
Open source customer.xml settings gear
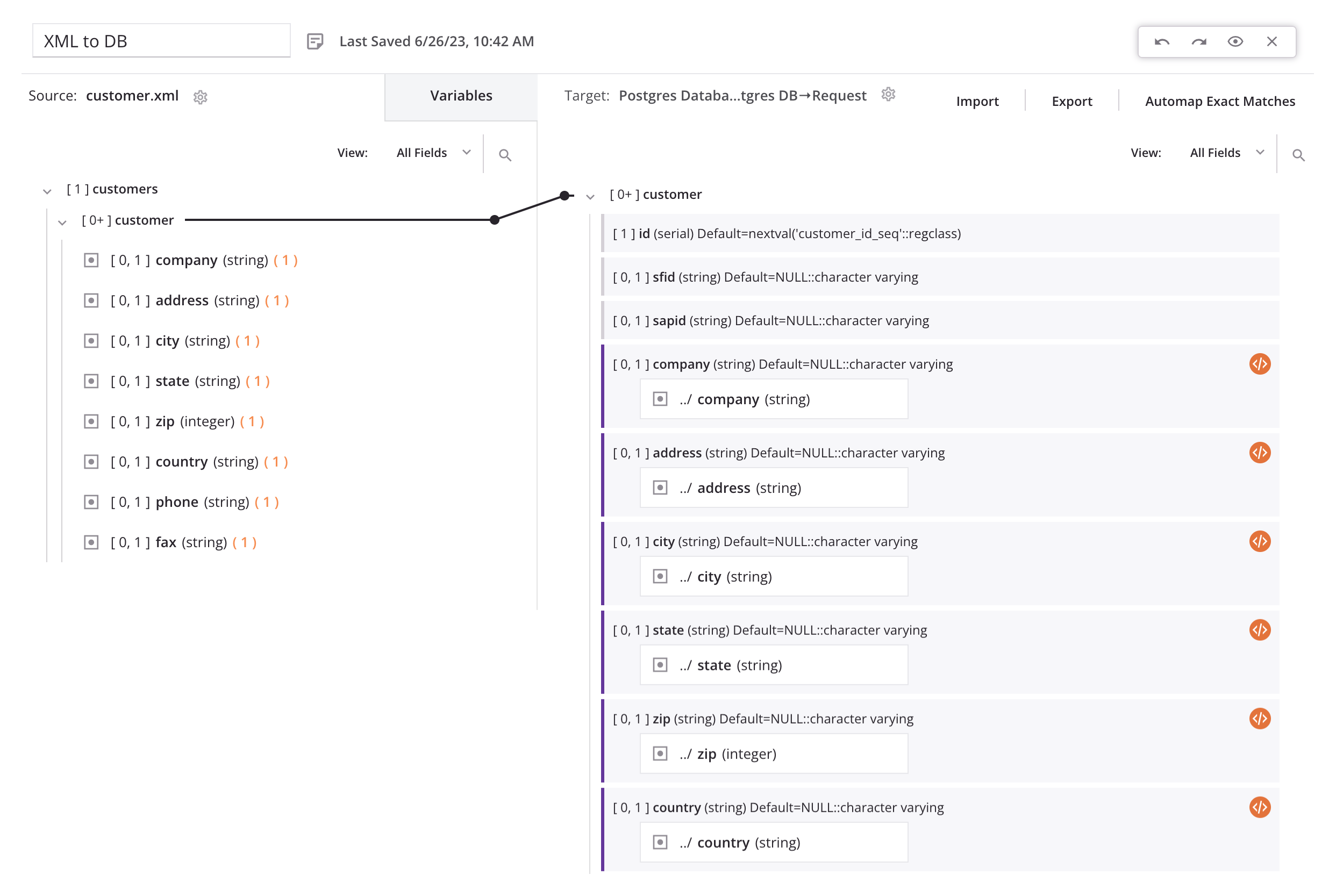pos(200,97)
